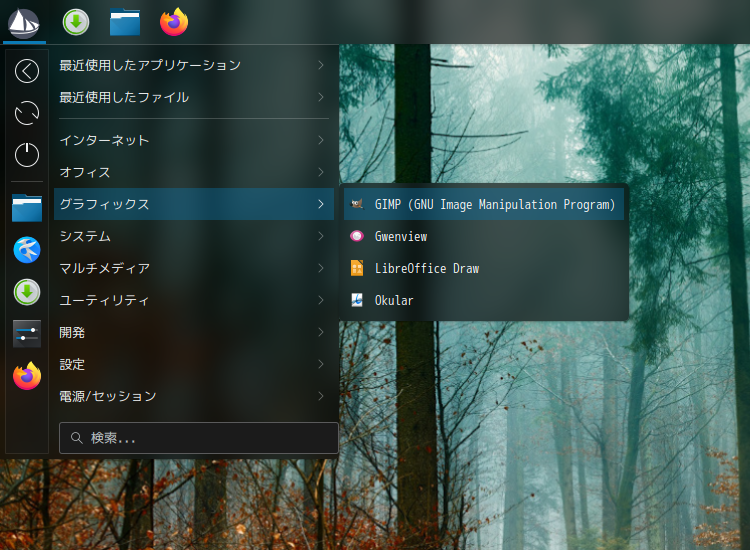Click the LibreOffice Draw orange icon

tap(357, 268)
